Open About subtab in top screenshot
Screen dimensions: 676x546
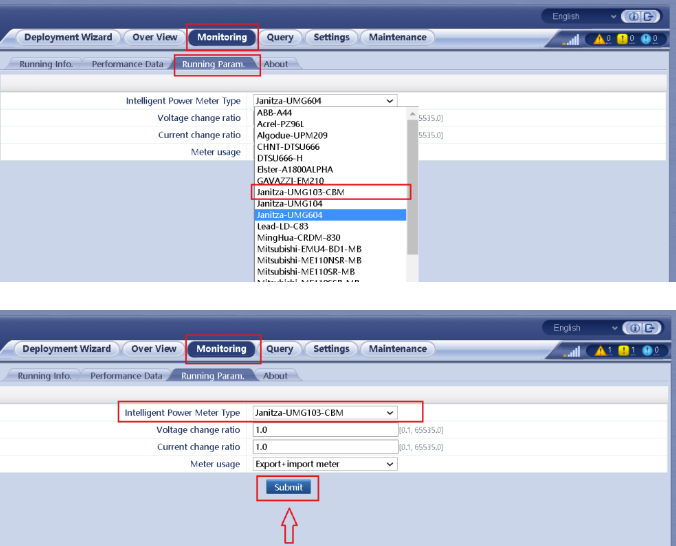(x=276, y=64)
